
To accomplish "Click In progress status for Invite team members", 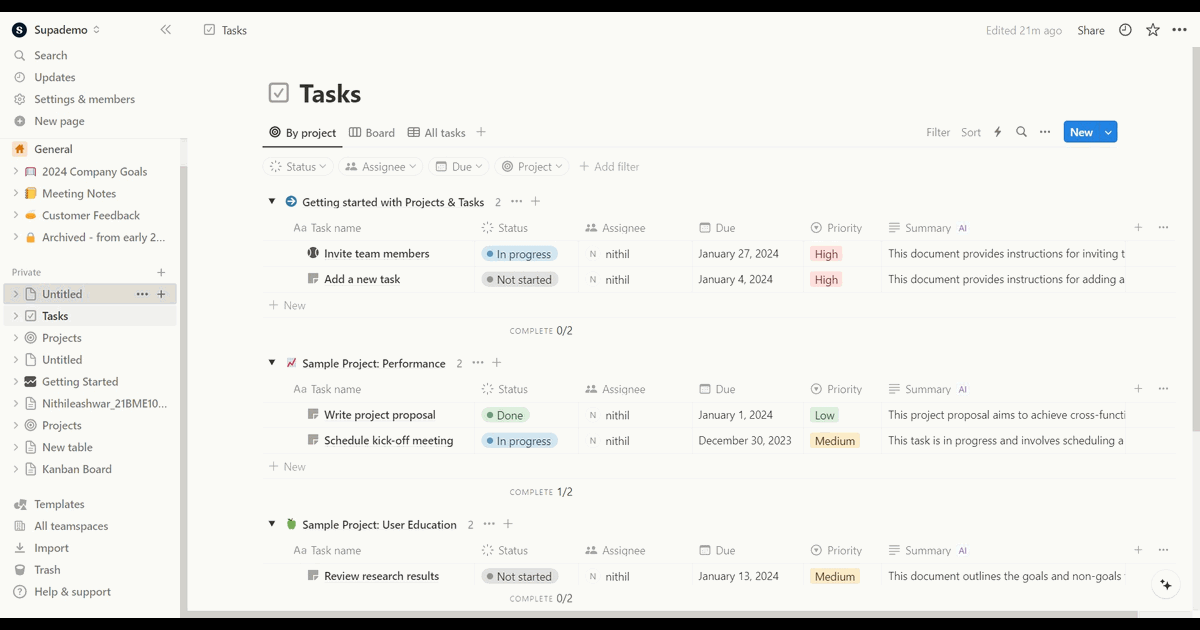I will click(x=519, y=254).
